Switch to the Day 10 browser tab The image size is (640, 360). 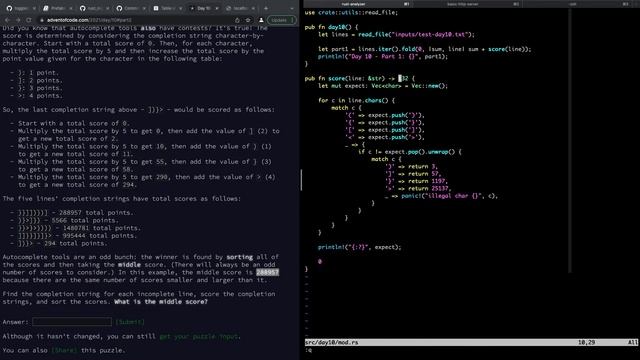tap(204, 8)
